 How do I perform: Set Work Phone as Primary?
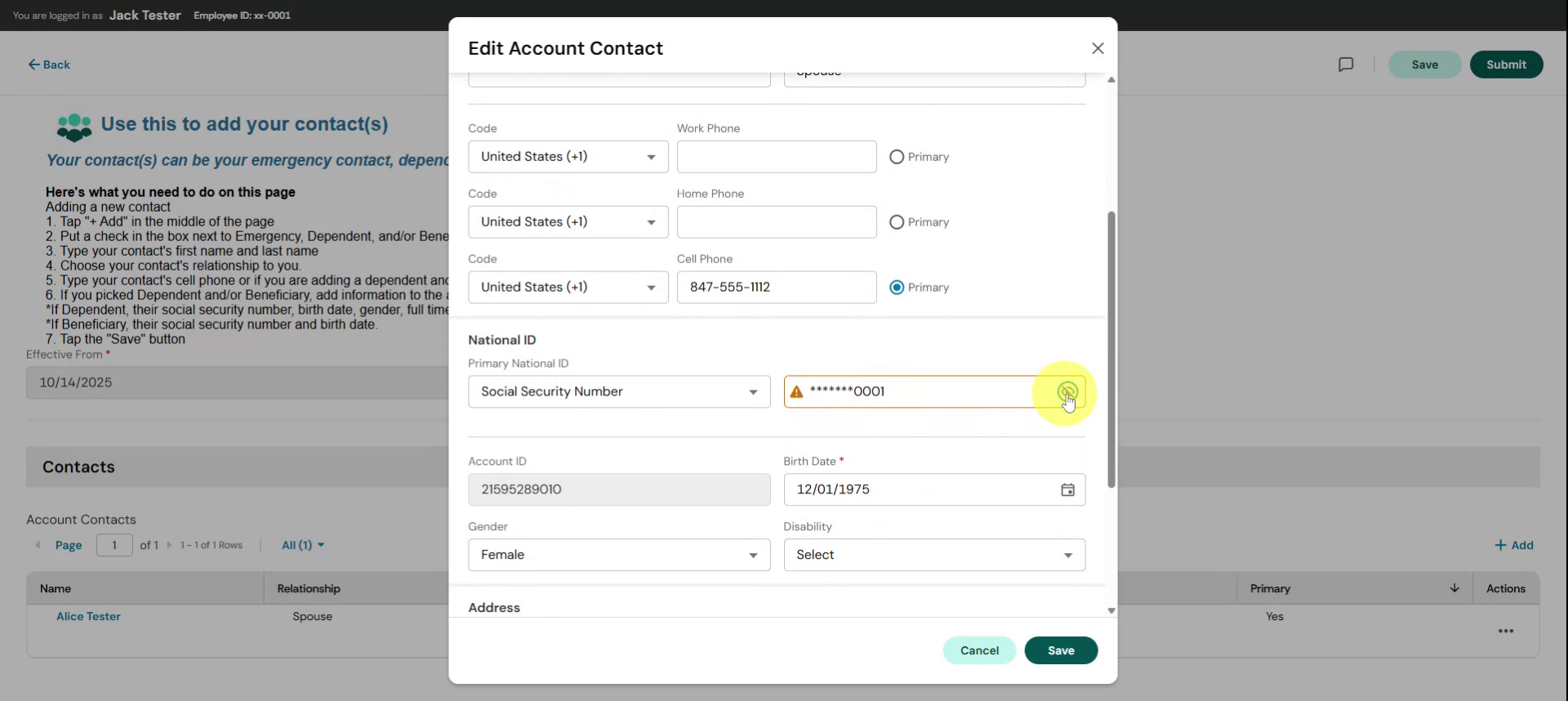897,157
